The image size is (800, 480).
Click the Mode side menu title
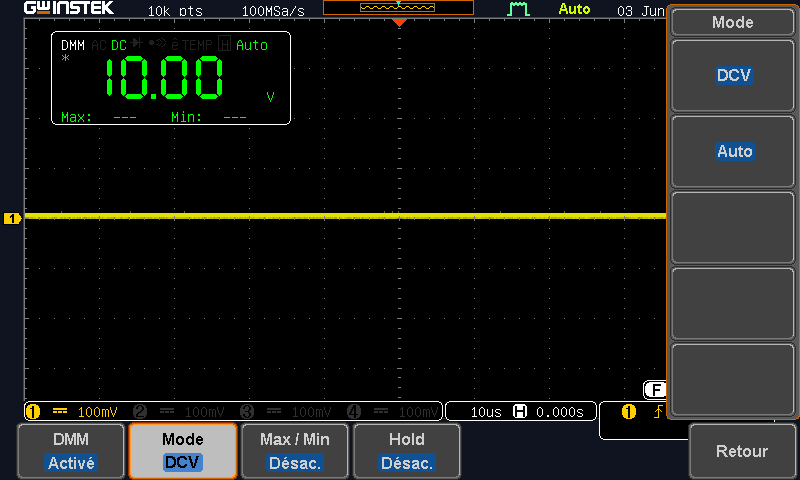coord(733,22)
